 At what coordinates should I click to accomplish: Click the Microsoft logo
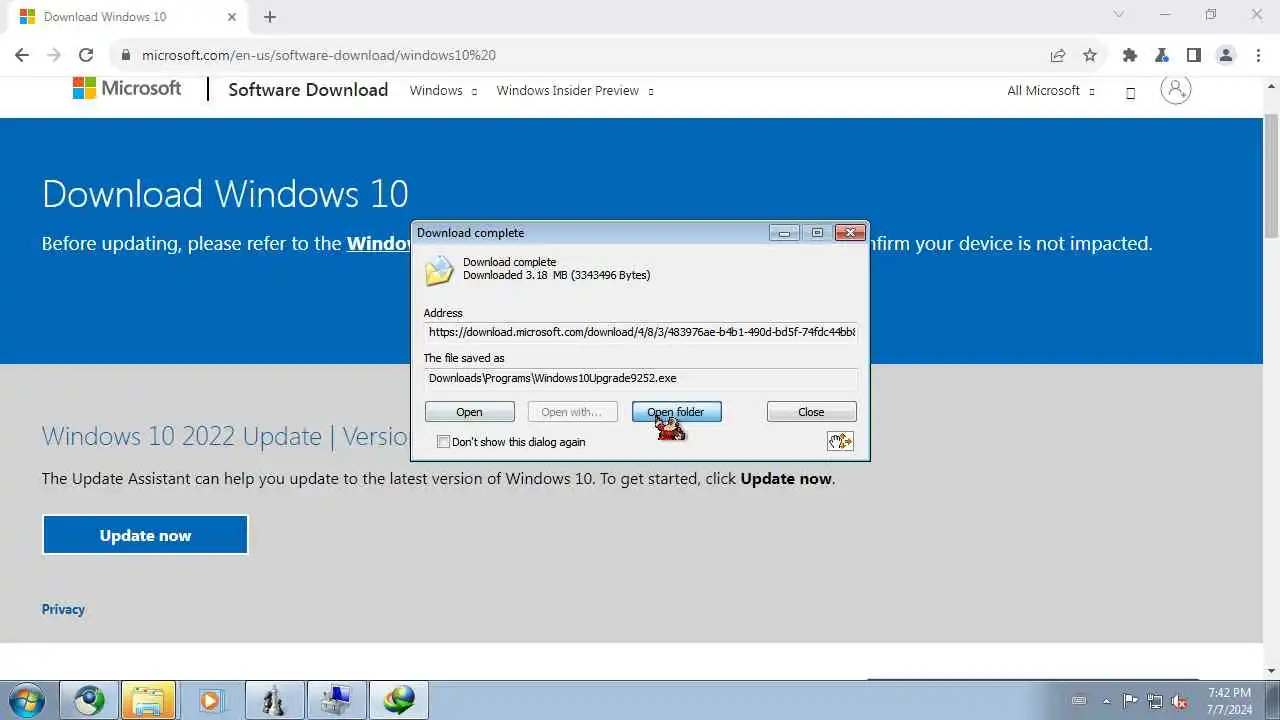coord(127,88)
